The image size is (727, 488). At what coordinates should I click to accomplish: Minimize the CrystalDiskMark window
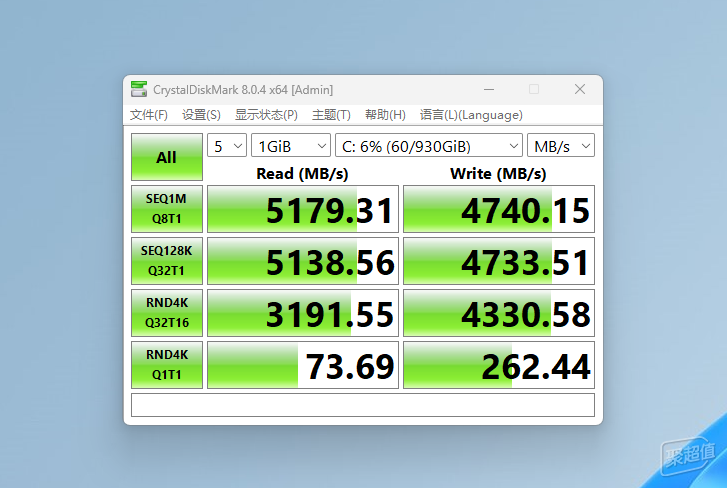pyautogui.click(x=489, y=89)
